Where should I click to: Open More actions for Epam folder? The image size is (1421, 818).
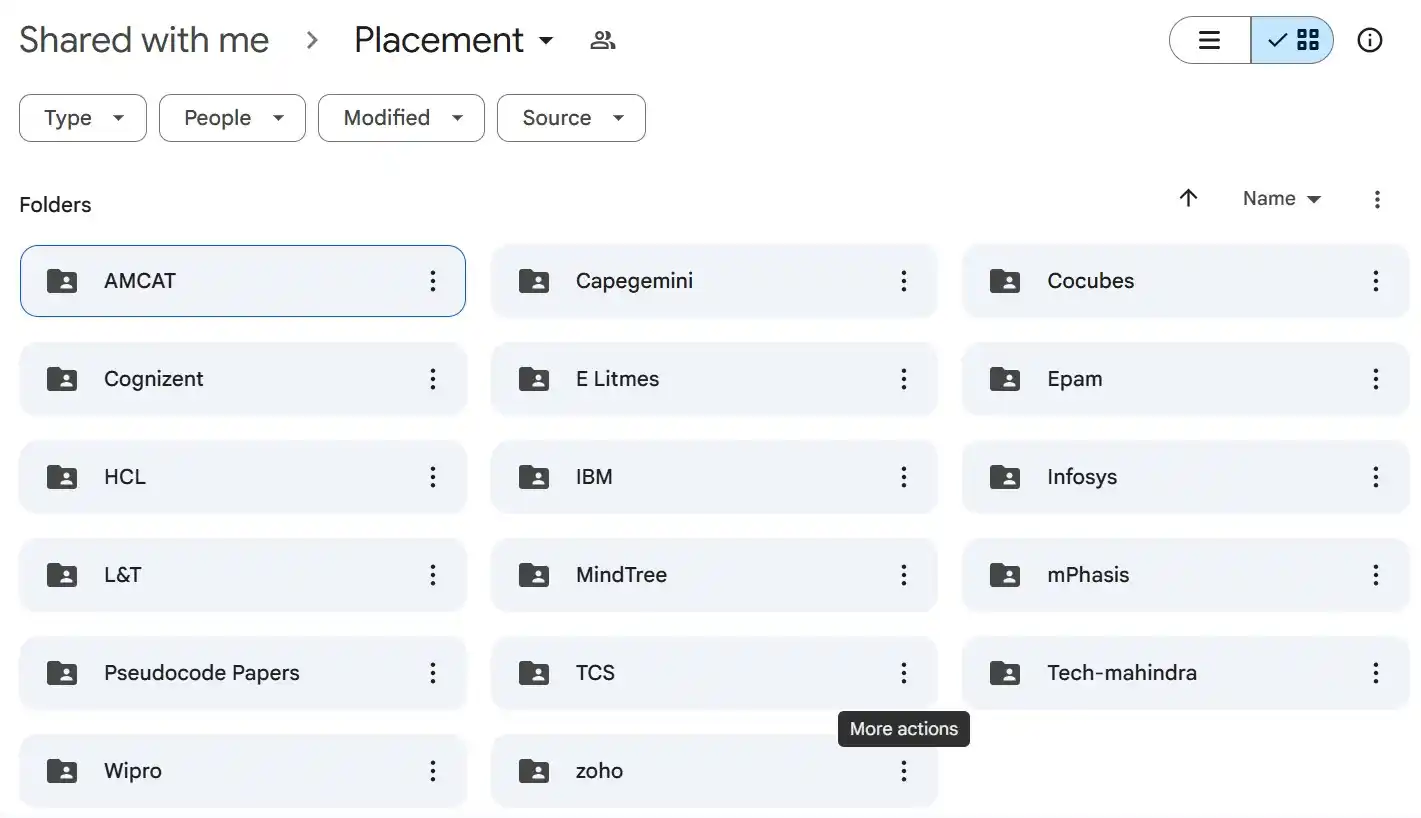(1376, 379)
